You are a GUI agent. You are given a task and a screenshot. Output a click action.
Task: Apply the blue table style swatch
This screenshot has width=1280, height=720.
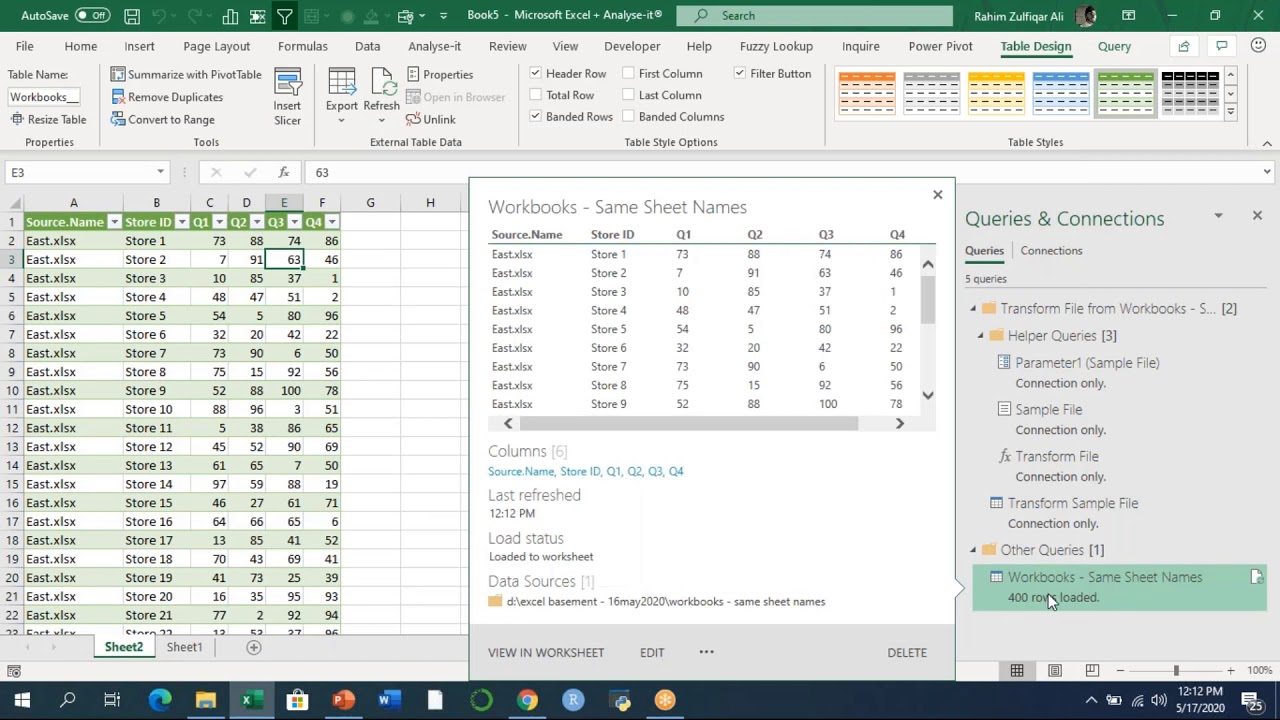click(1061, 93)
